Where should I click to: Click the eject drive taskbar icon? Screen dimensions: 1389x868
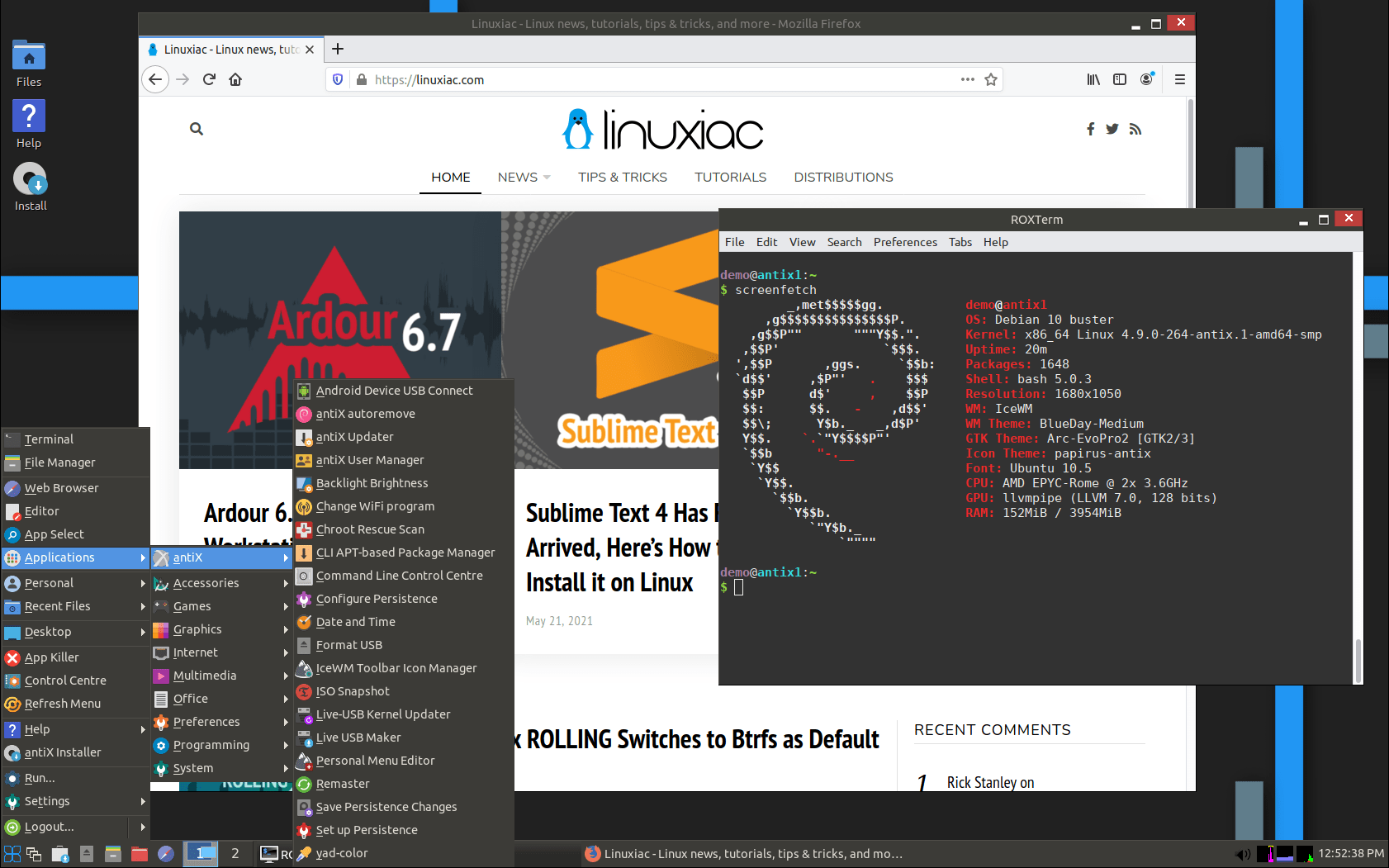tap(87, 854)
